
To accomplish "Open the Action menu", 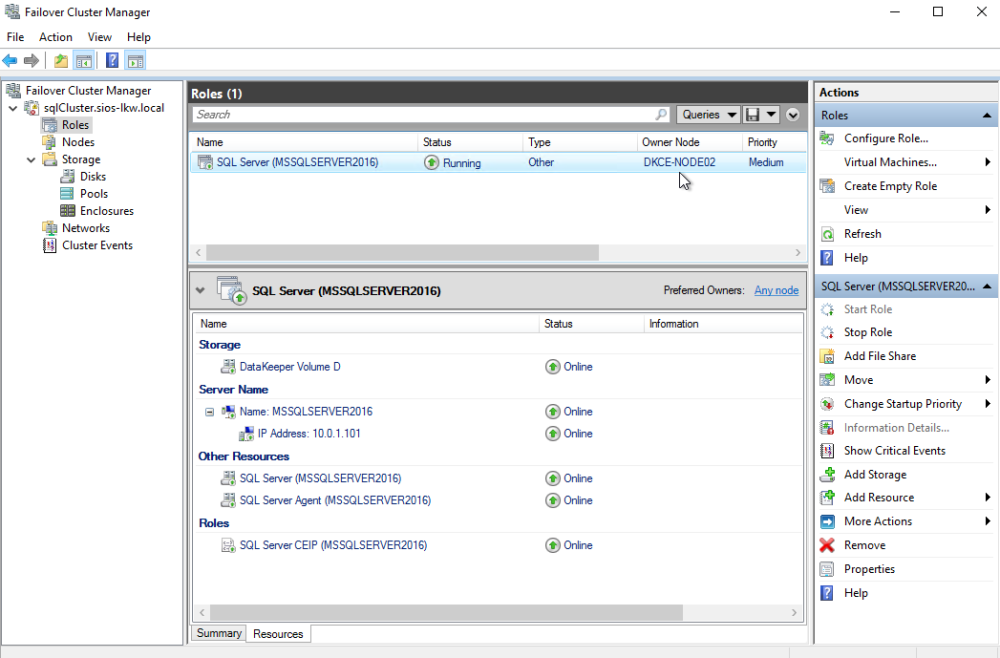I will (x=55, y=37).
